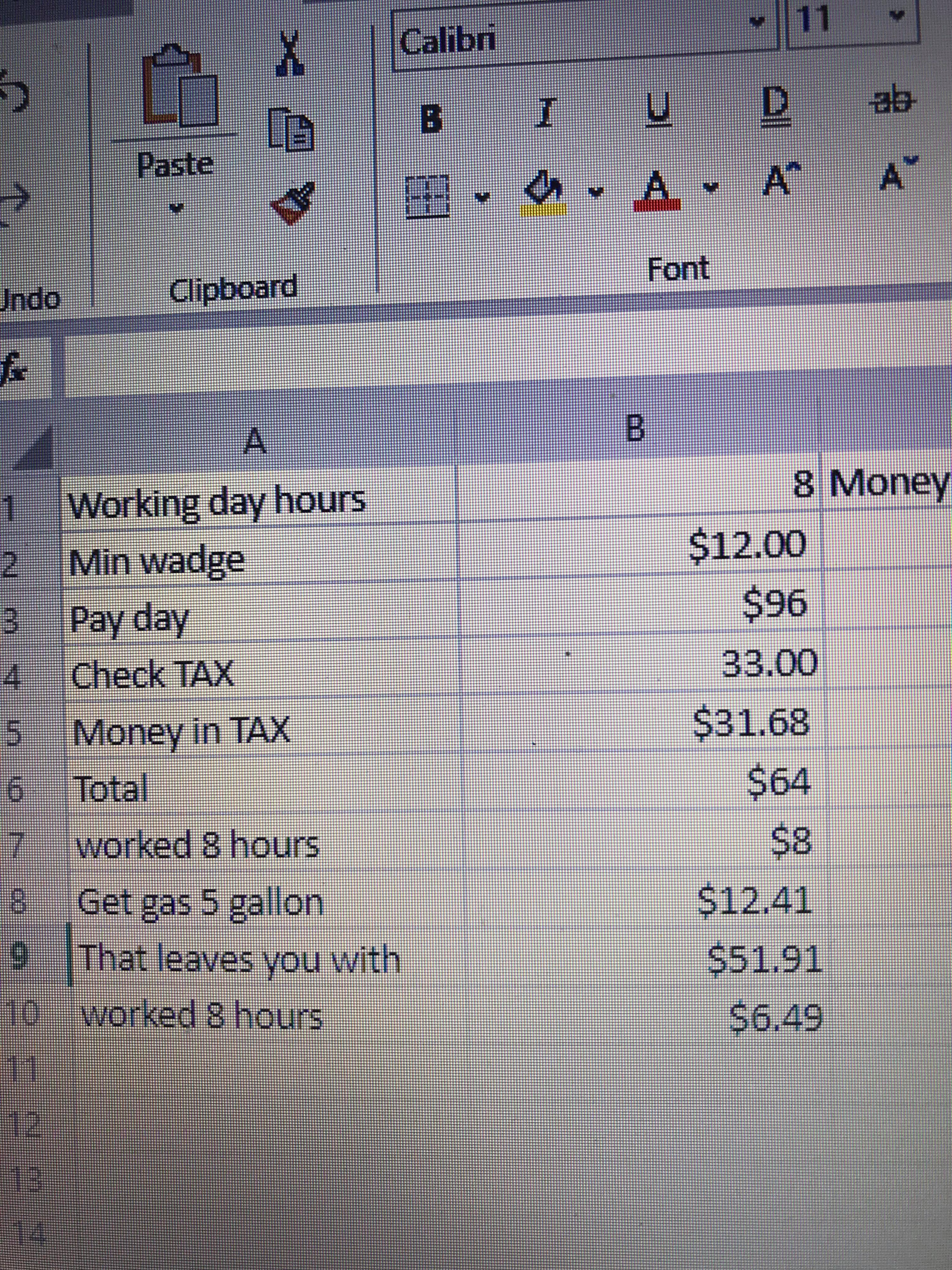Toggle Underline formatting
The image size is (952, 1270).
pos(658,109)
